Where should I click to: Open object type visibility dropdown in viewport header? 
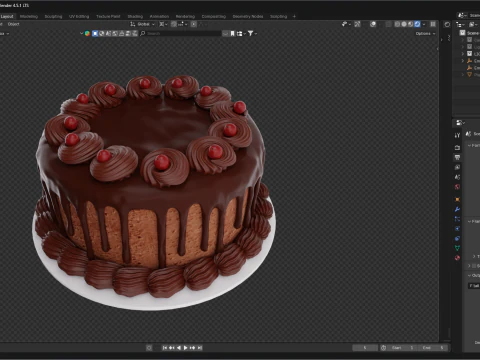[x=346, y=24]
